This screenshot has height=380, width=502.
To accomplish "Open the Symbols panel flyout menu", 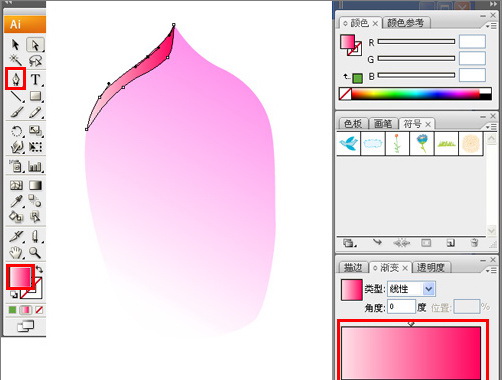I will (x=491, y=127).
